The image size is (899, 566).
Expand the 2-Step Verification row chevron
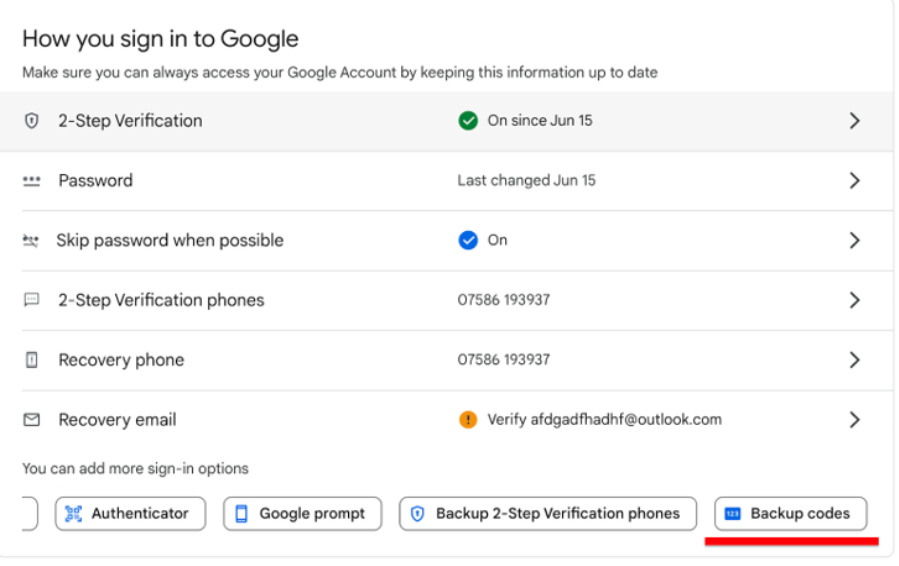pyautogui.click(x=854, y=121)
